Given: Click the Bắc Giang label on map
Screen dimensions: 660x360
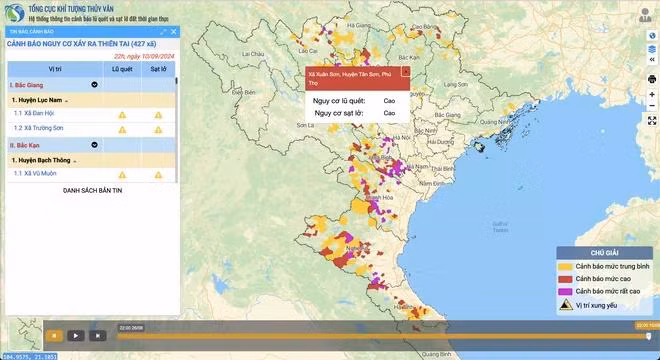Looking at the screenshot, I should (x=448, y=115).
